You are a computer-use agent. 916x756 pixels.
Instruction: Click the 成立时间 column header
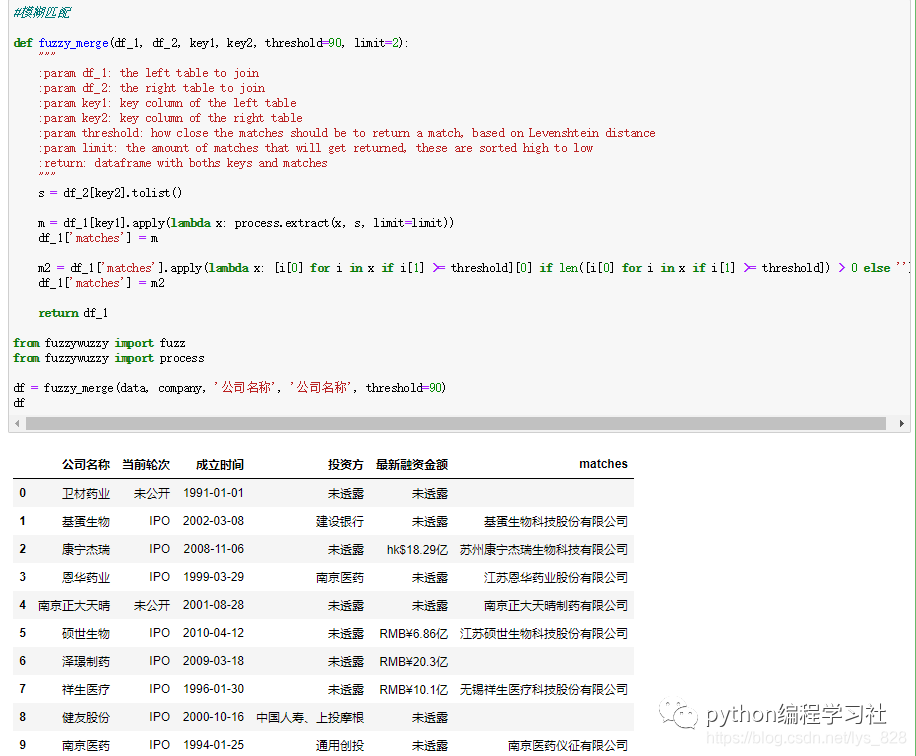click(x=220, y=464)
